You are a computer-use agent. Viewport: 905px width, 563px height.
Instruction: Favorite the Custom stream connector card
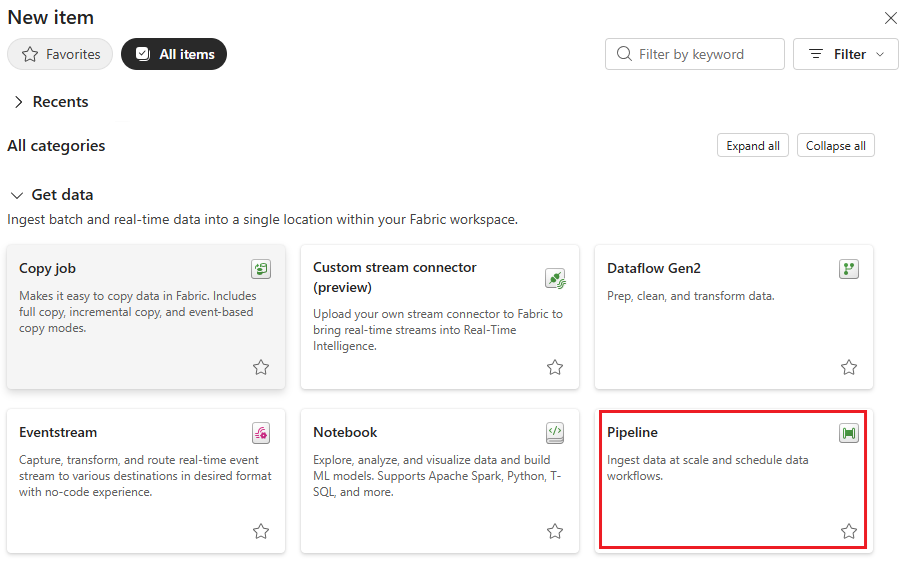555,367
